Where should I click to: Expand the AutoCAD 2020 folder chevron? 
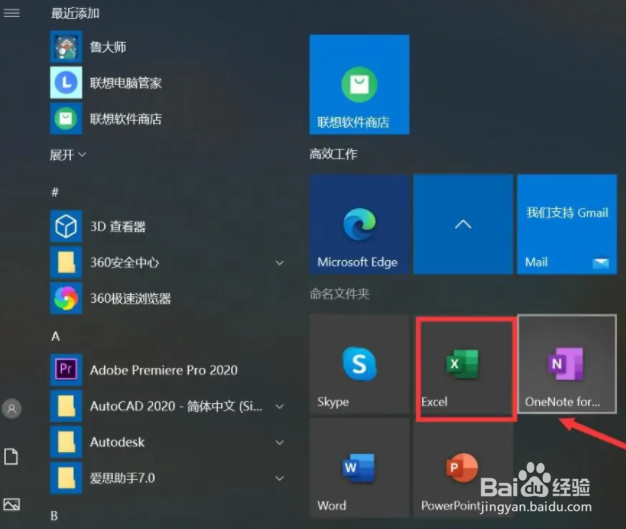[280, 406]
